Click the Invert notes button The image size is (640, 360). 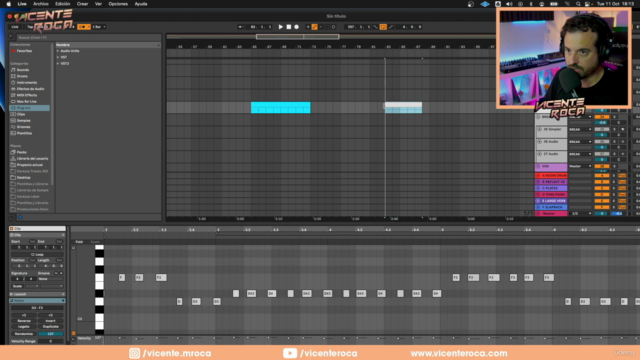point(51,321)
